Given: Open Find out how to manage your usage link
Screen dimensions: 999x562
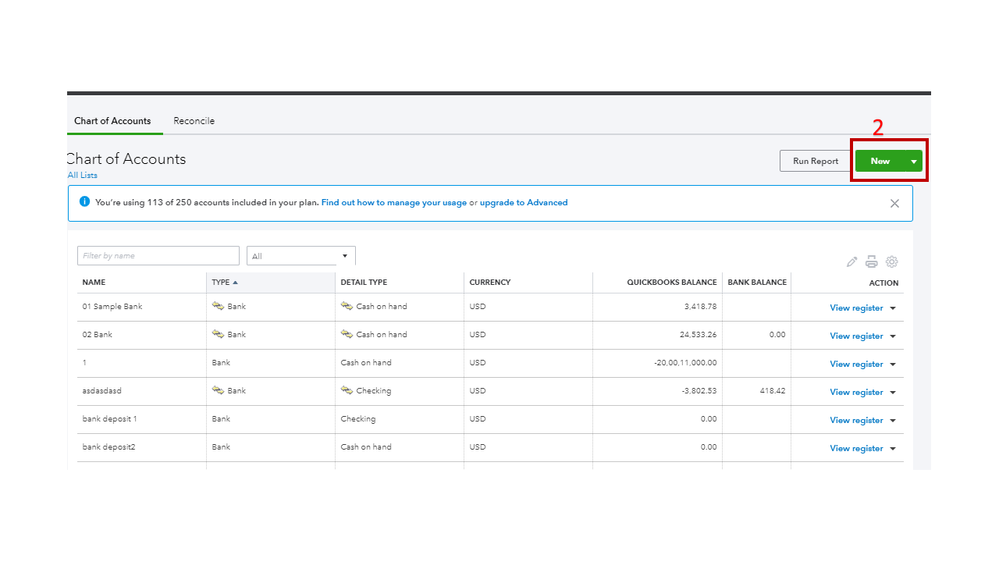Looking at the screenshot, I should point(394,203).
